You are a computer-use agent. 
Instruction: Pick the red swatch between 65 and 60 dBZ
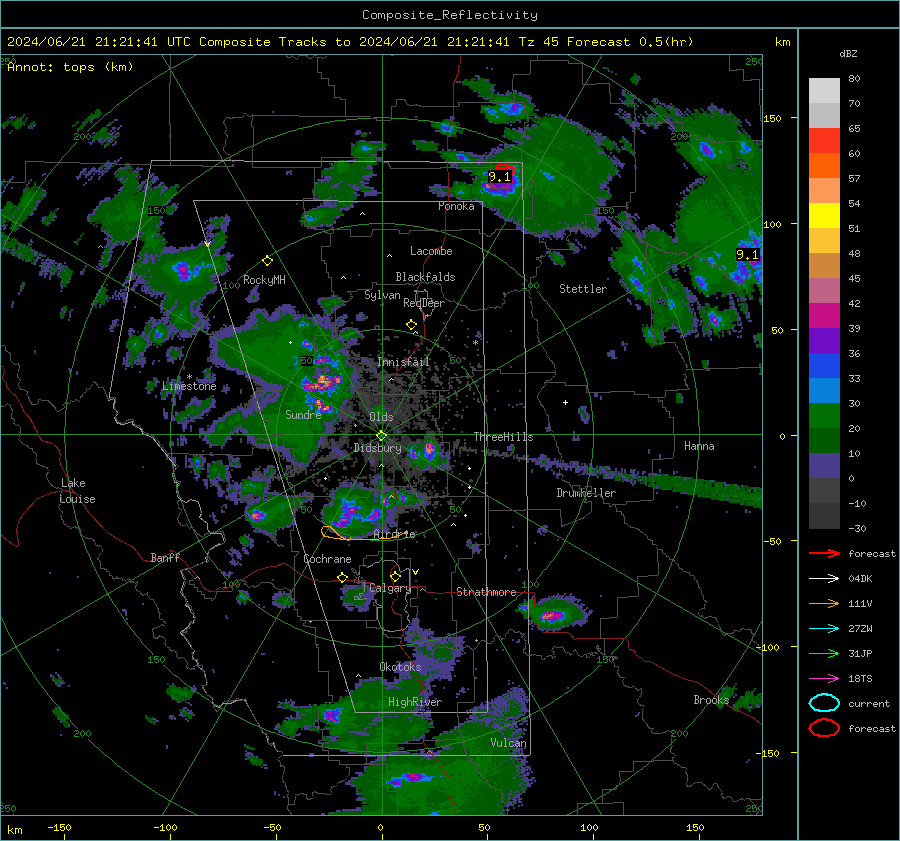coord(824,141)
